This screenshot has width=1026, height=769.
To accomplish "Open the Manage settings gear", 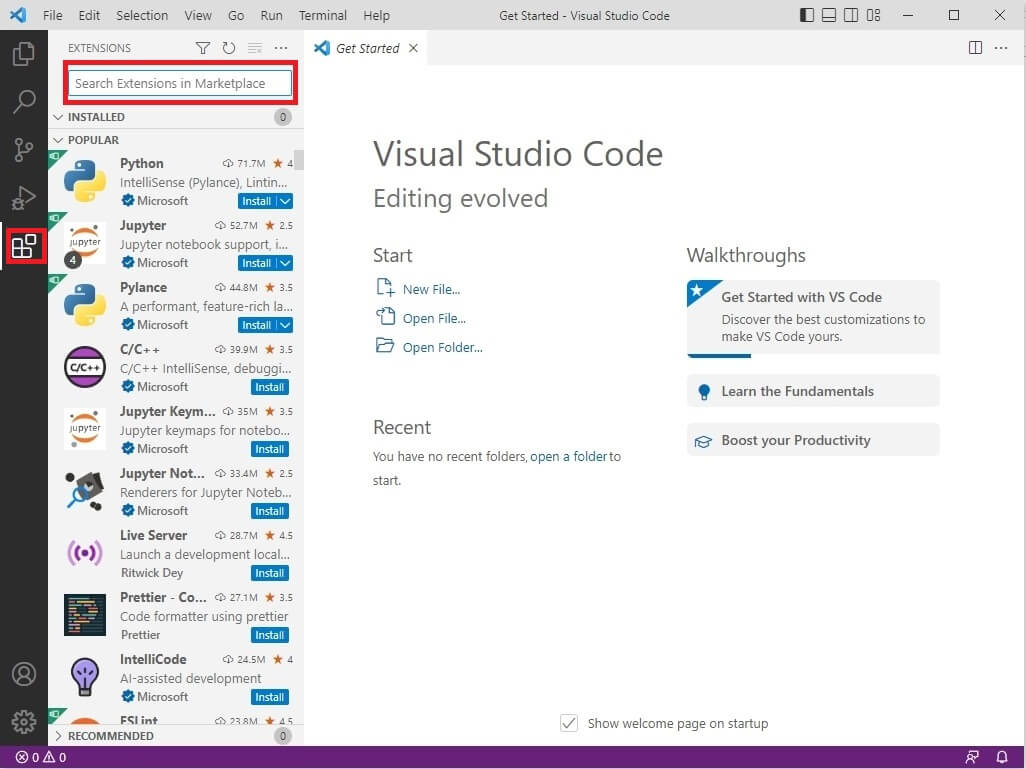I will 24,721.
